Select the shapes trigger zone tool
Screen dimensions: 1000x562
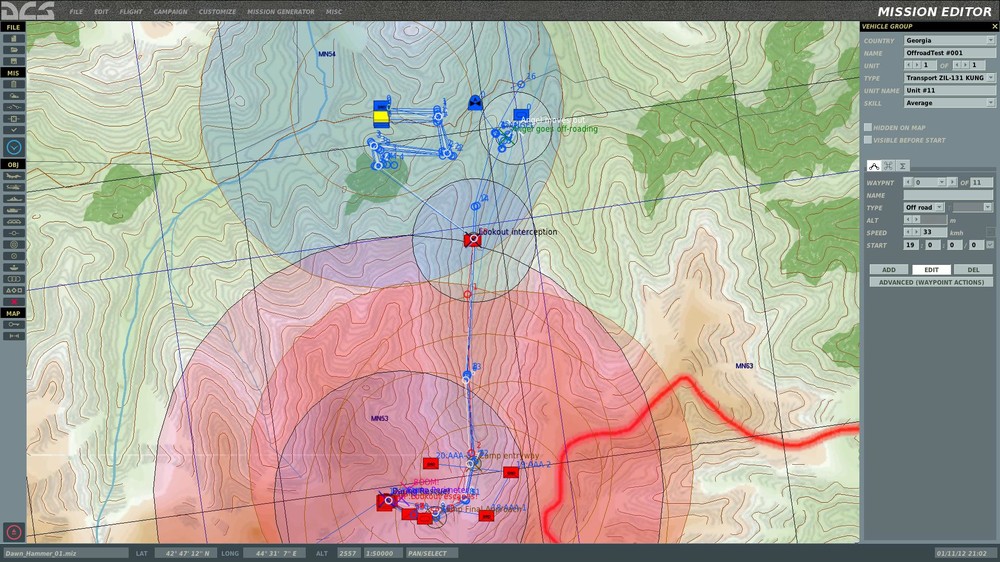[x=13, y=290]
